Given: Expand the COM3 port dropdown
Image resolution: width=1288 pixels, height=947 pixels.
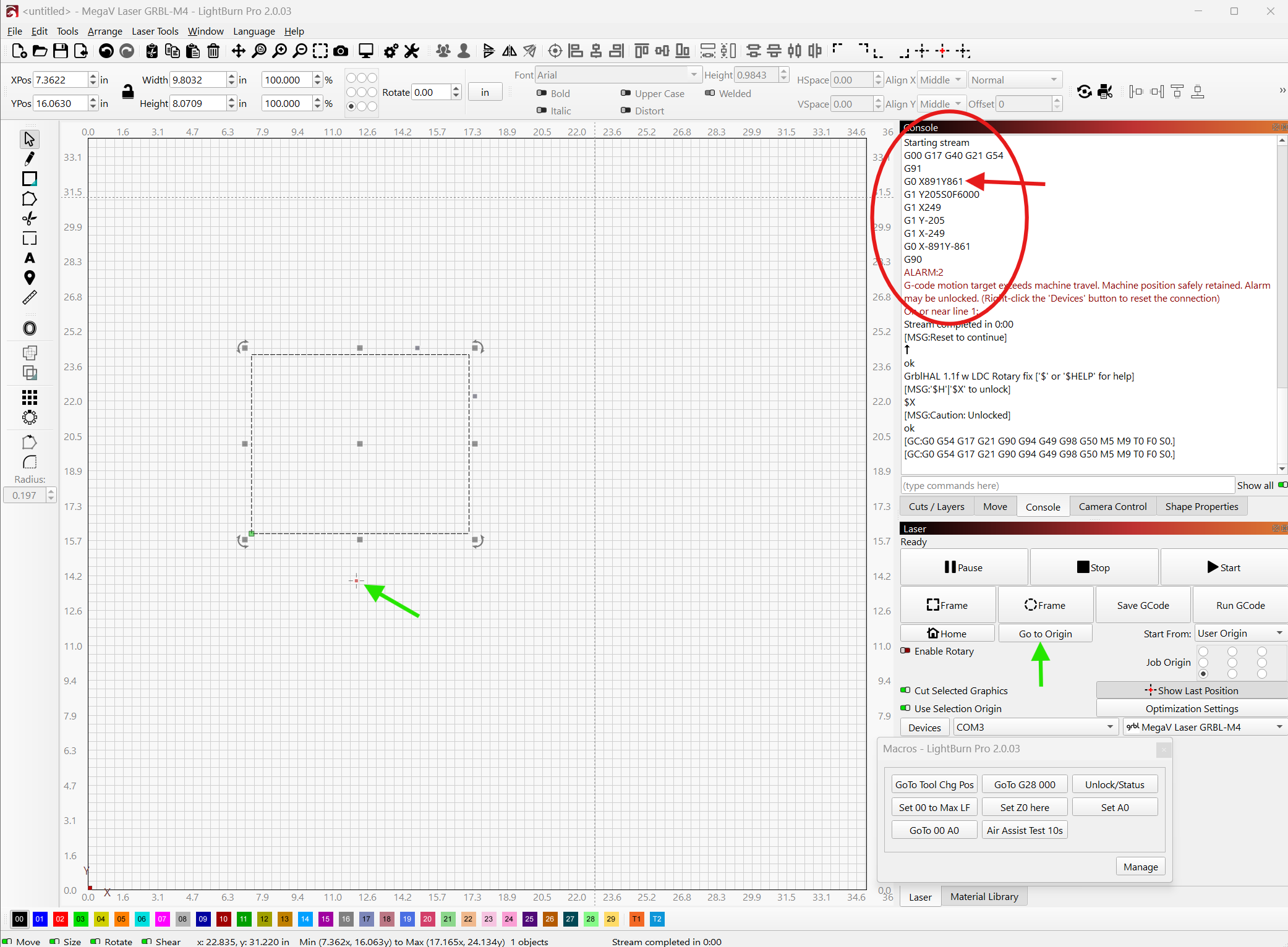Looking at the screenshot, I should 1034,728.
